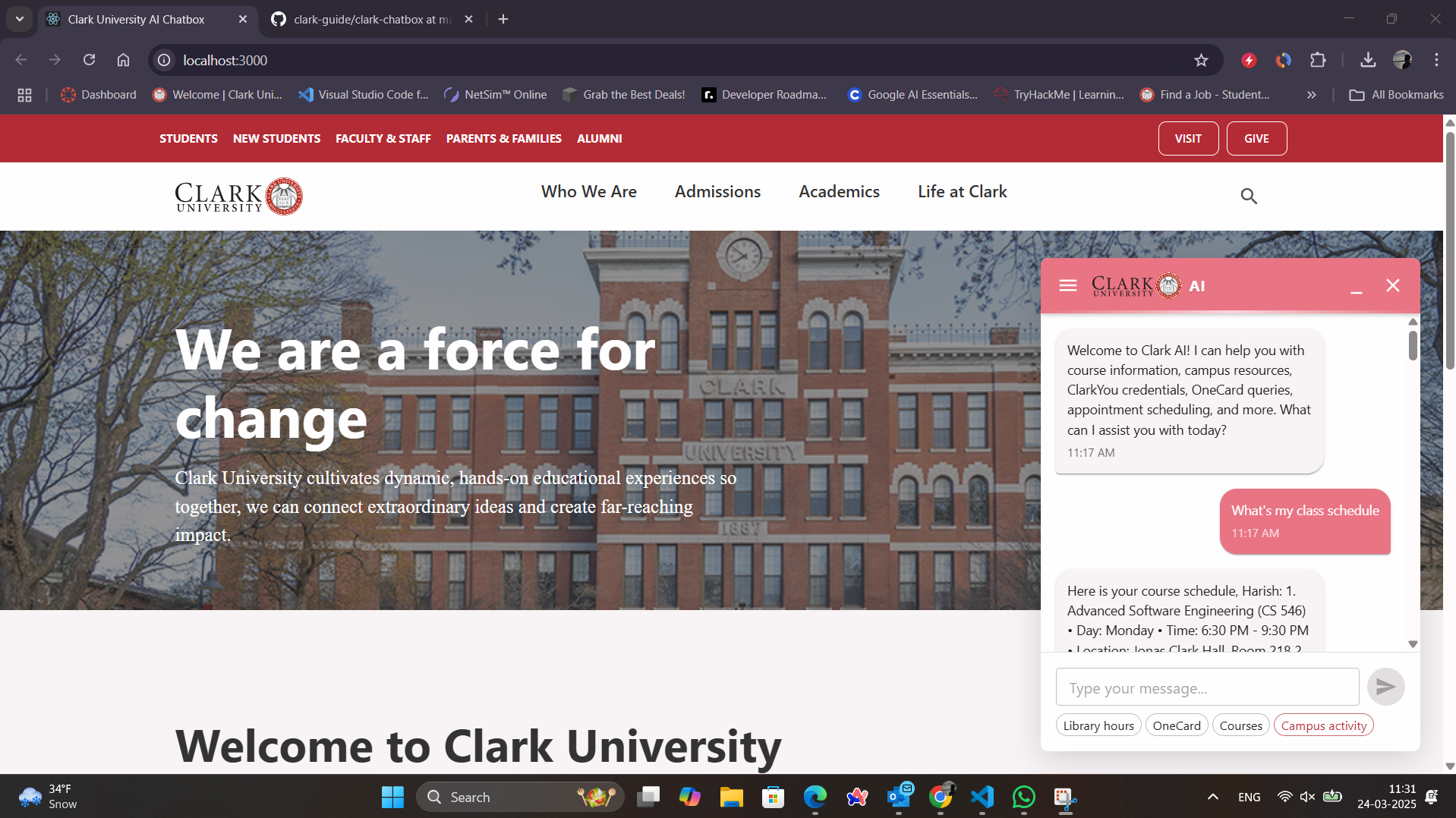This screenshot has width=1456, height=818.
Task: Open the Admissions menu
Action: [x=717, y=192]
